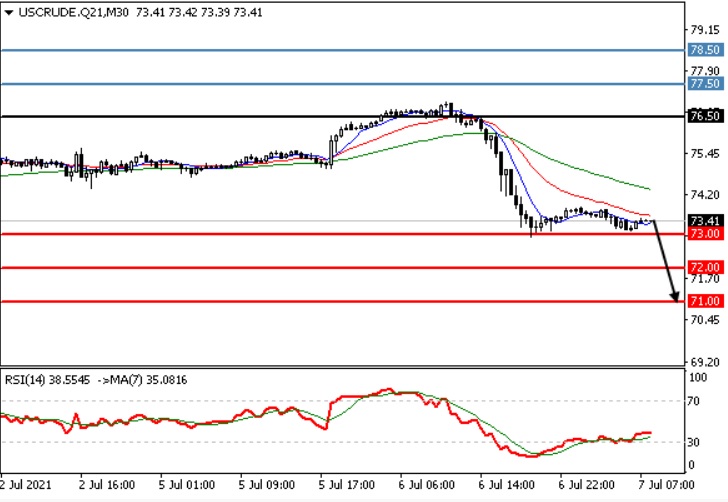Select the 72.00 red support level label
The width and height of the screenshot is (728, 502).
click(705, 267)
